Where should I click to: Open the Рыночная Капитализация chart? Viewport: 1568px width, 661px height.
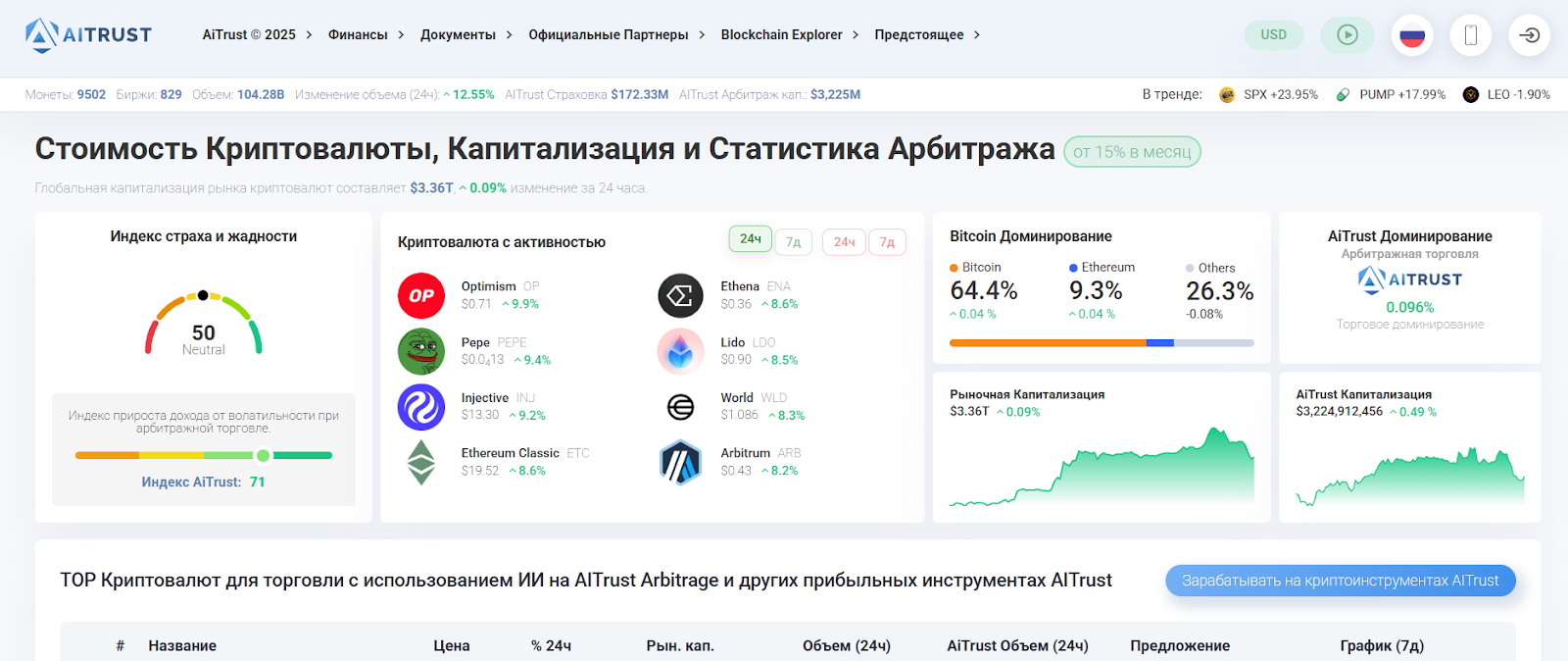1102,466
